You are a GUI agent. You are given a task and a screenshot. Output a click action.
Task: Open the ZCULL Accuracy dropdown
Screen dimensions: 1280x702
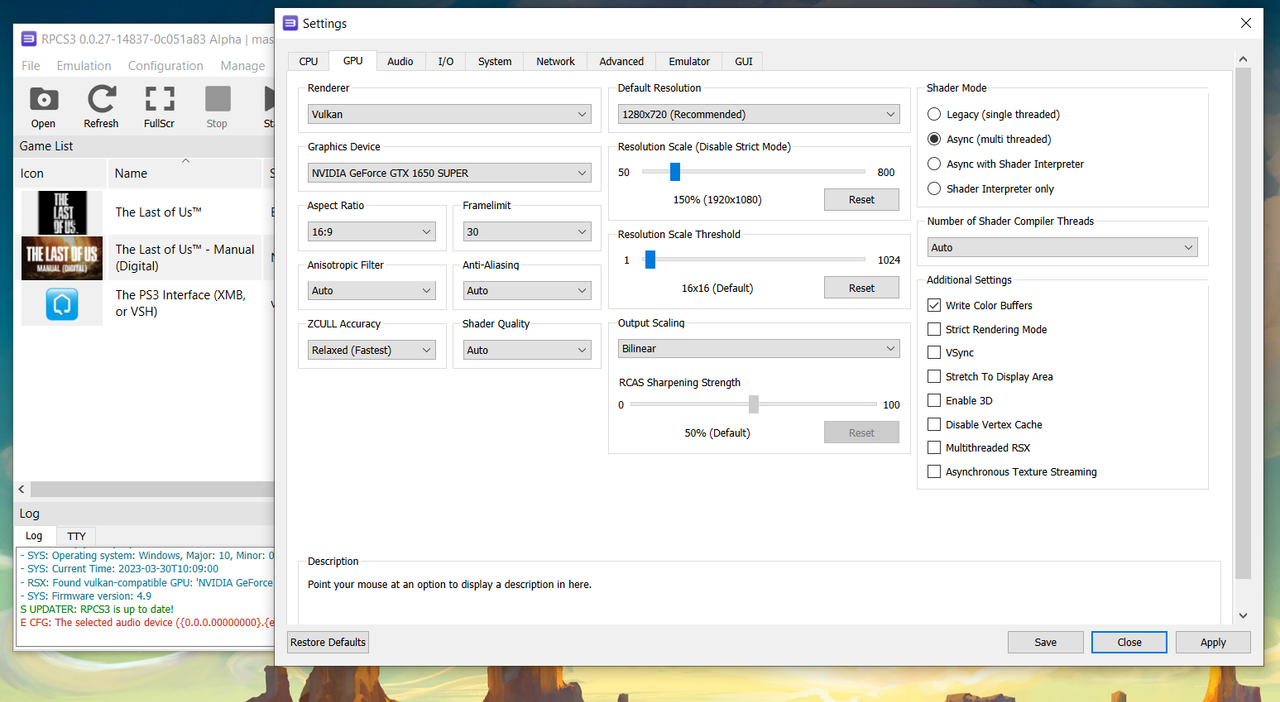coord(372,350)
